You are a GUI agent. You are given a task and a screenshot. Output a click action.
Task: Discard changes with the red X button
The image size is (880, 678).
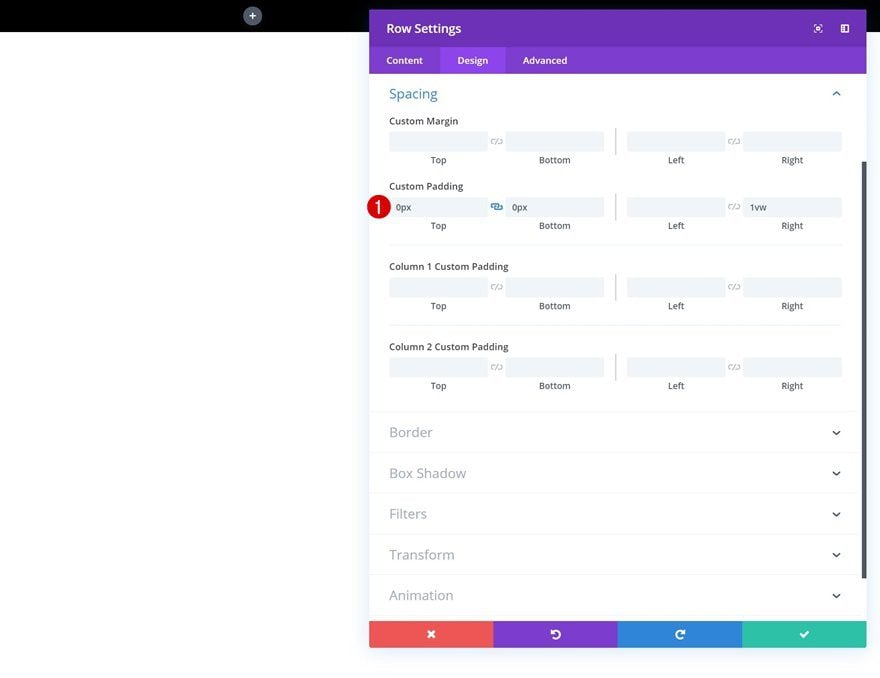[x=431, y=634]
